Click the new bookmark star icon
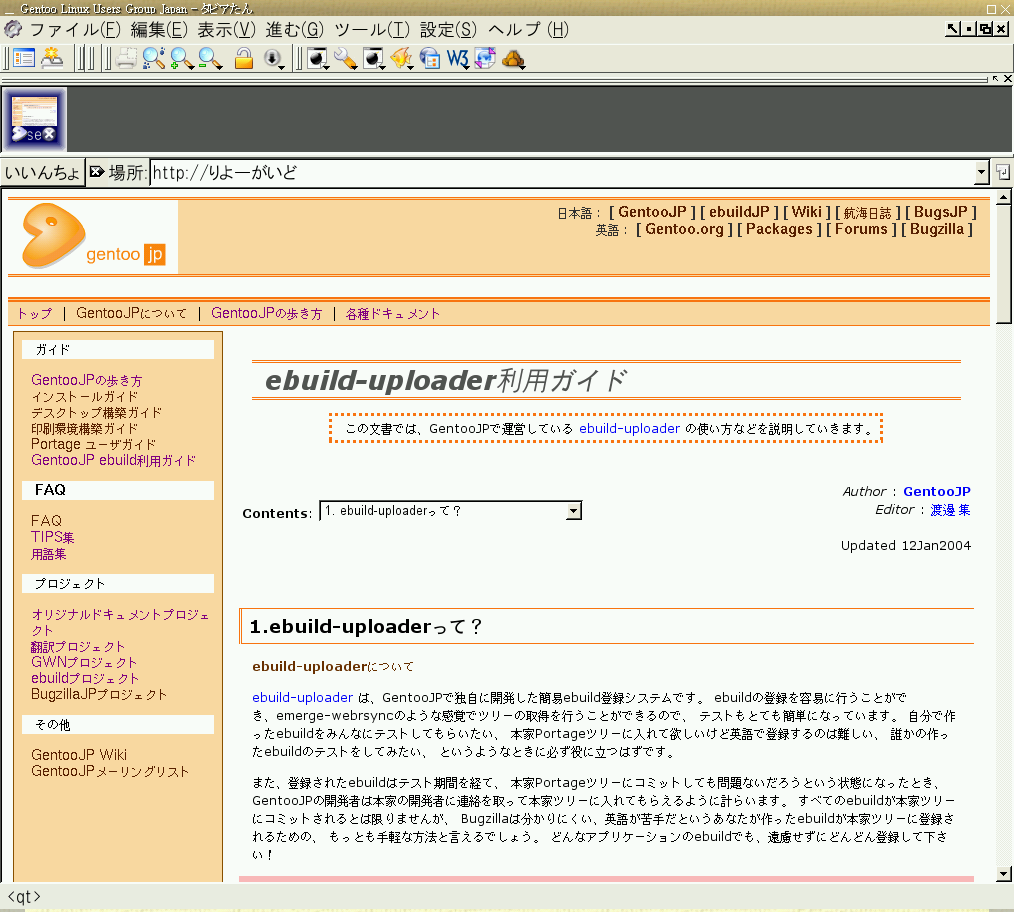1014x912 pixels. pyautogui.click(x=52, y=58)
